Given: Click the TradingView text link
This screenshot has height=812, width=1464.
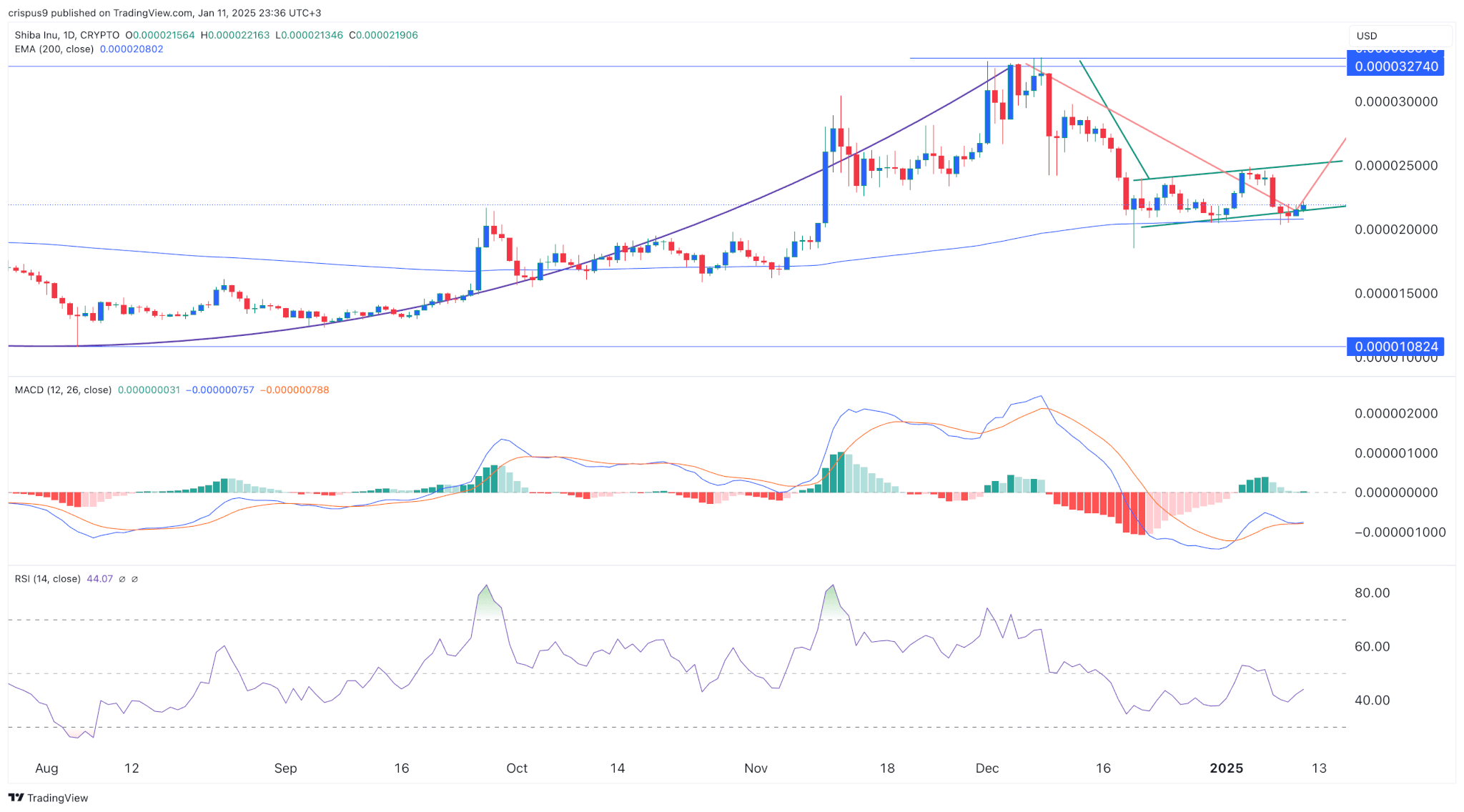Looking at the screenshot, I should (x=57, y=798).
